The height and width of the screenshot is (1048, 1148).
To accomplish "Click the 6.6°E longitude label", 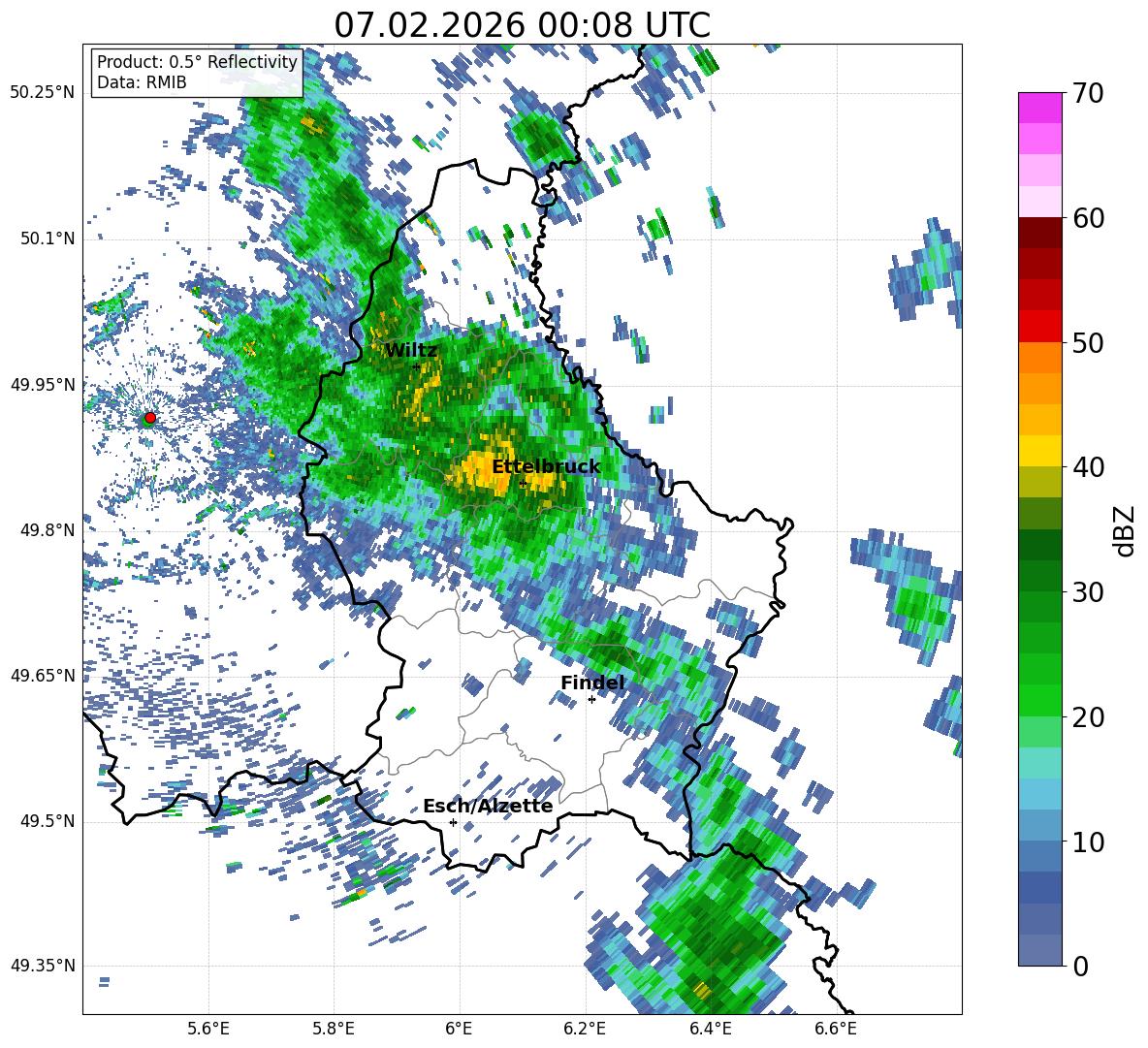I will [836, 1030].
